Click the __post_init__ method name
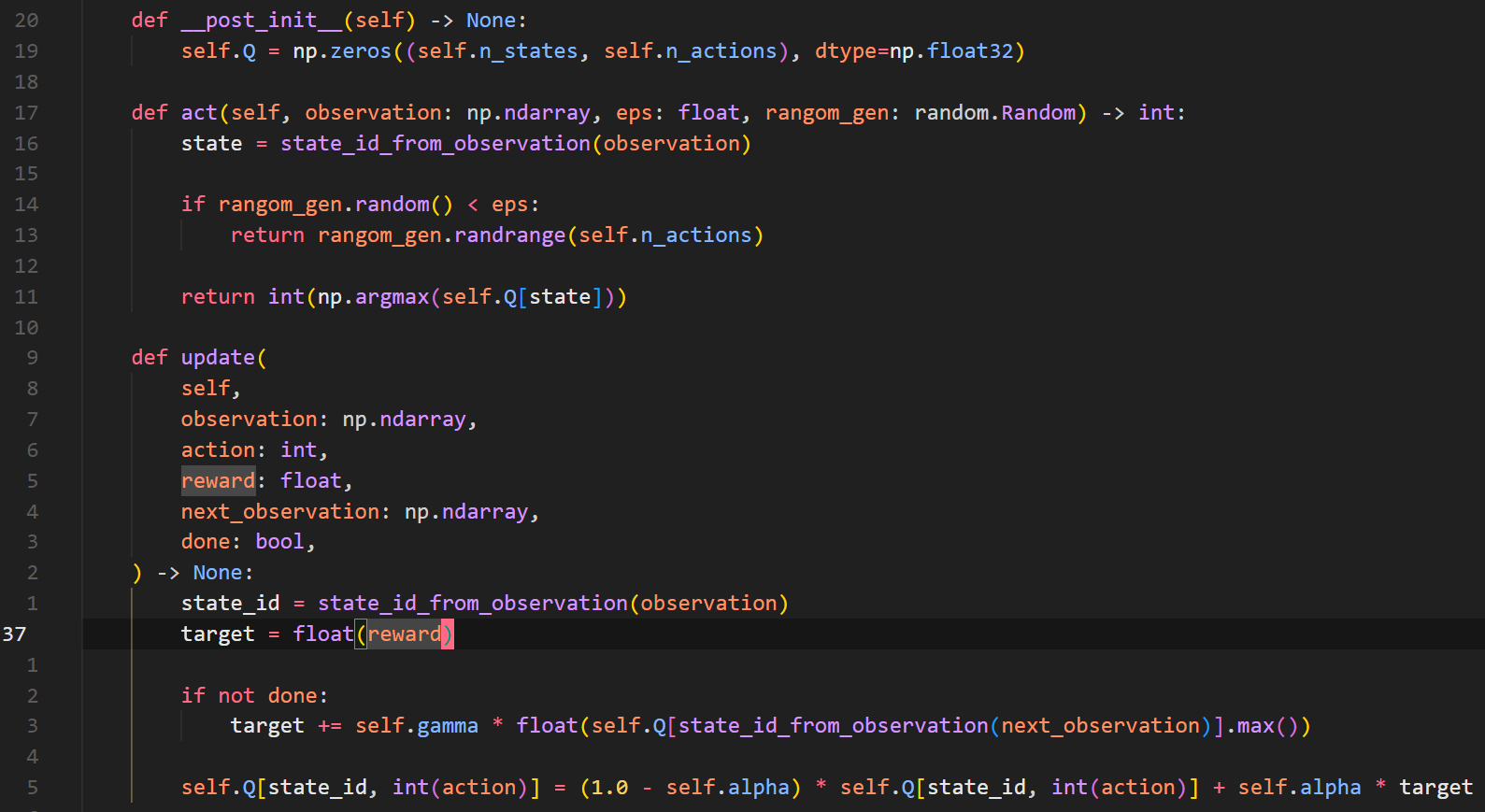This screenshot has width=1485, height=812. pos(262,21)
